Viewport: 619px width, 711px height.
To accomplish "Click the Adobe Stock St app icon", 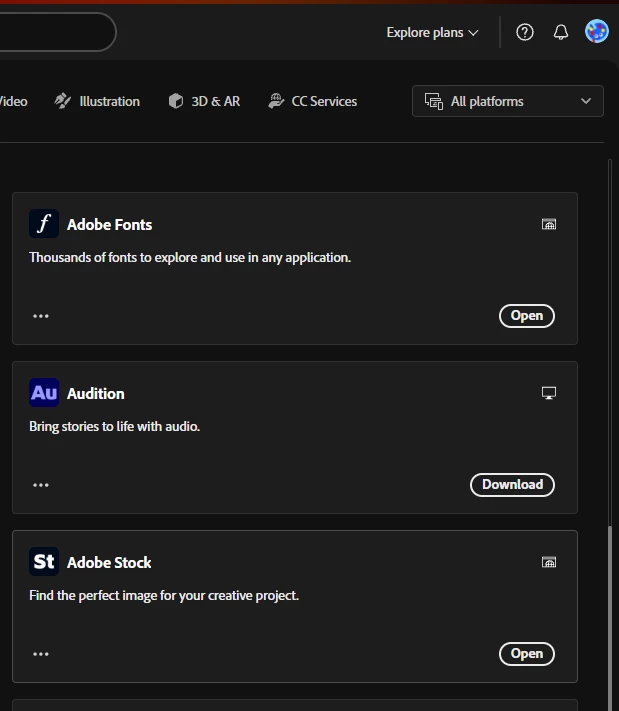I will [x=44, y=561].
